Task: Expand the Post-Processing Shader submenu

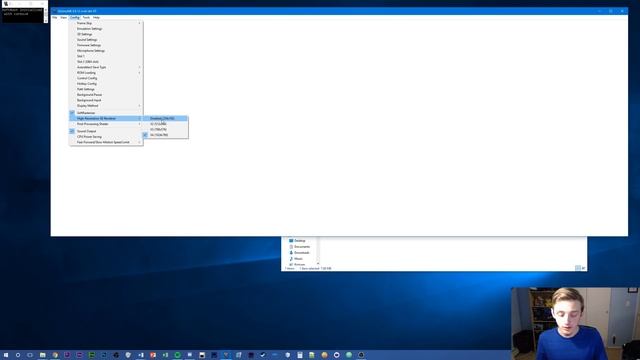Action: (106, 124)
